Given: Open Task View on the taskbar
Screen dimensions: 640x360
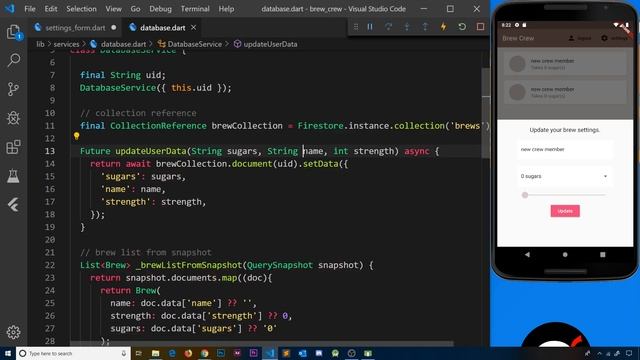Looking at the screenshot, I should coord(139,353).
